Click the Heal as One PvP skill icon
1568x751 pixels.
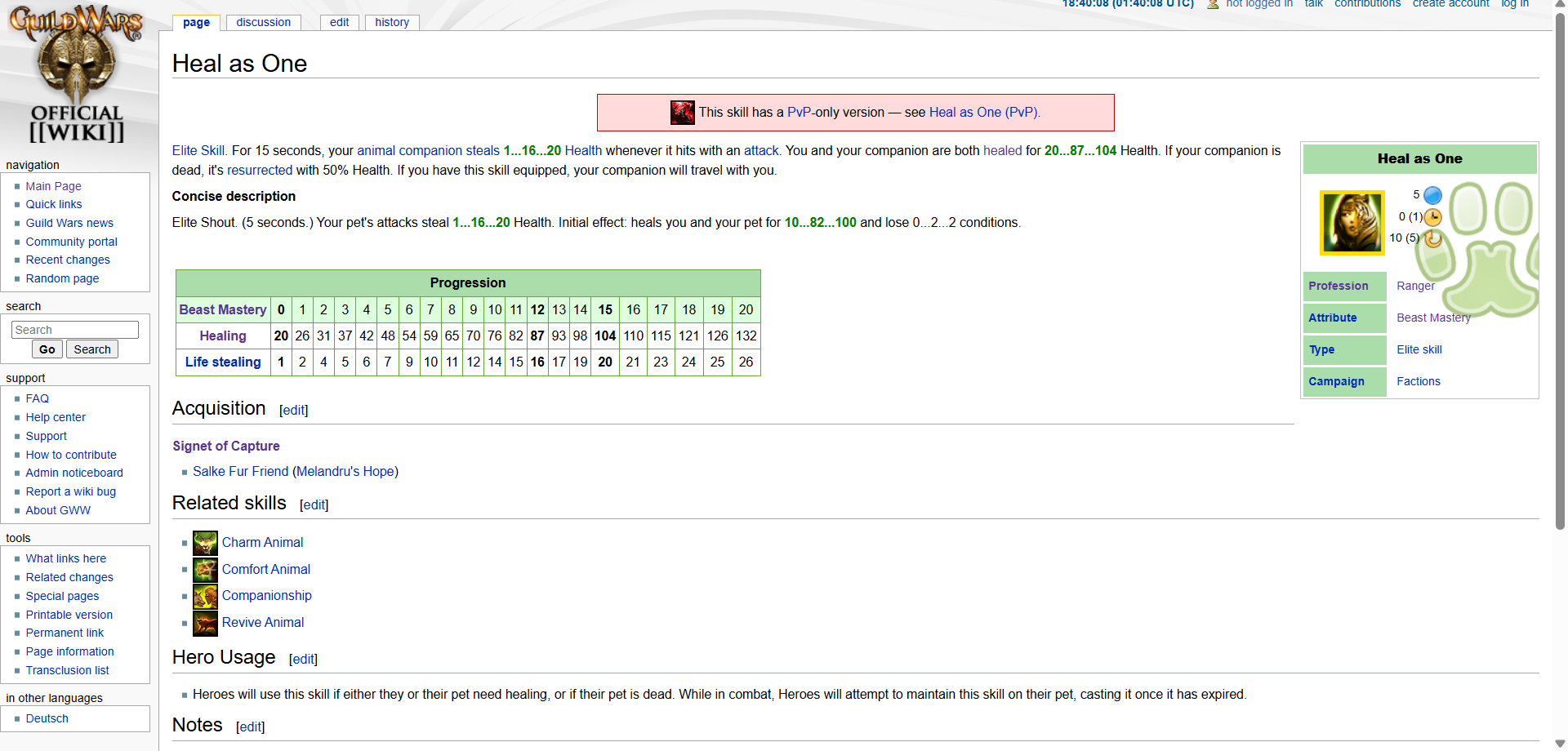[x=682, y=113]
